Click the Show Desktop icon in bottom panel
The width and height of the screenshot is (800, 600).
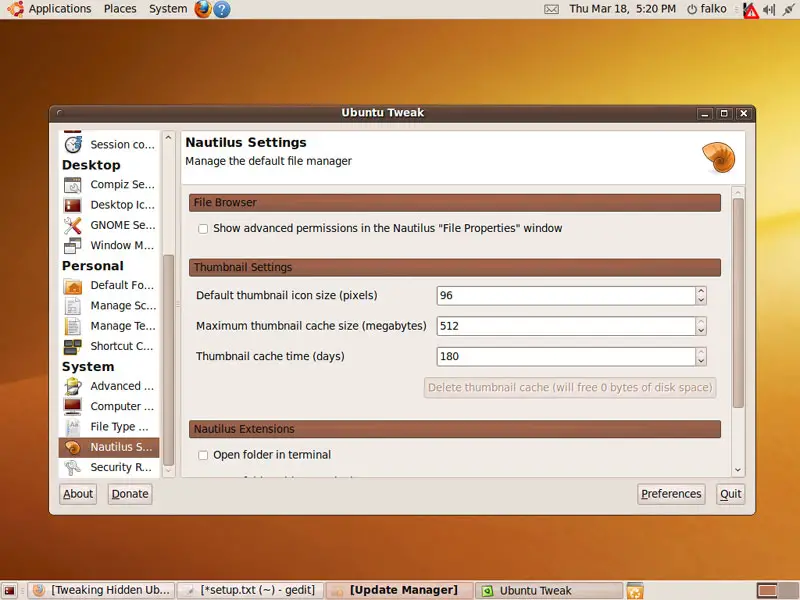[10, 590]
